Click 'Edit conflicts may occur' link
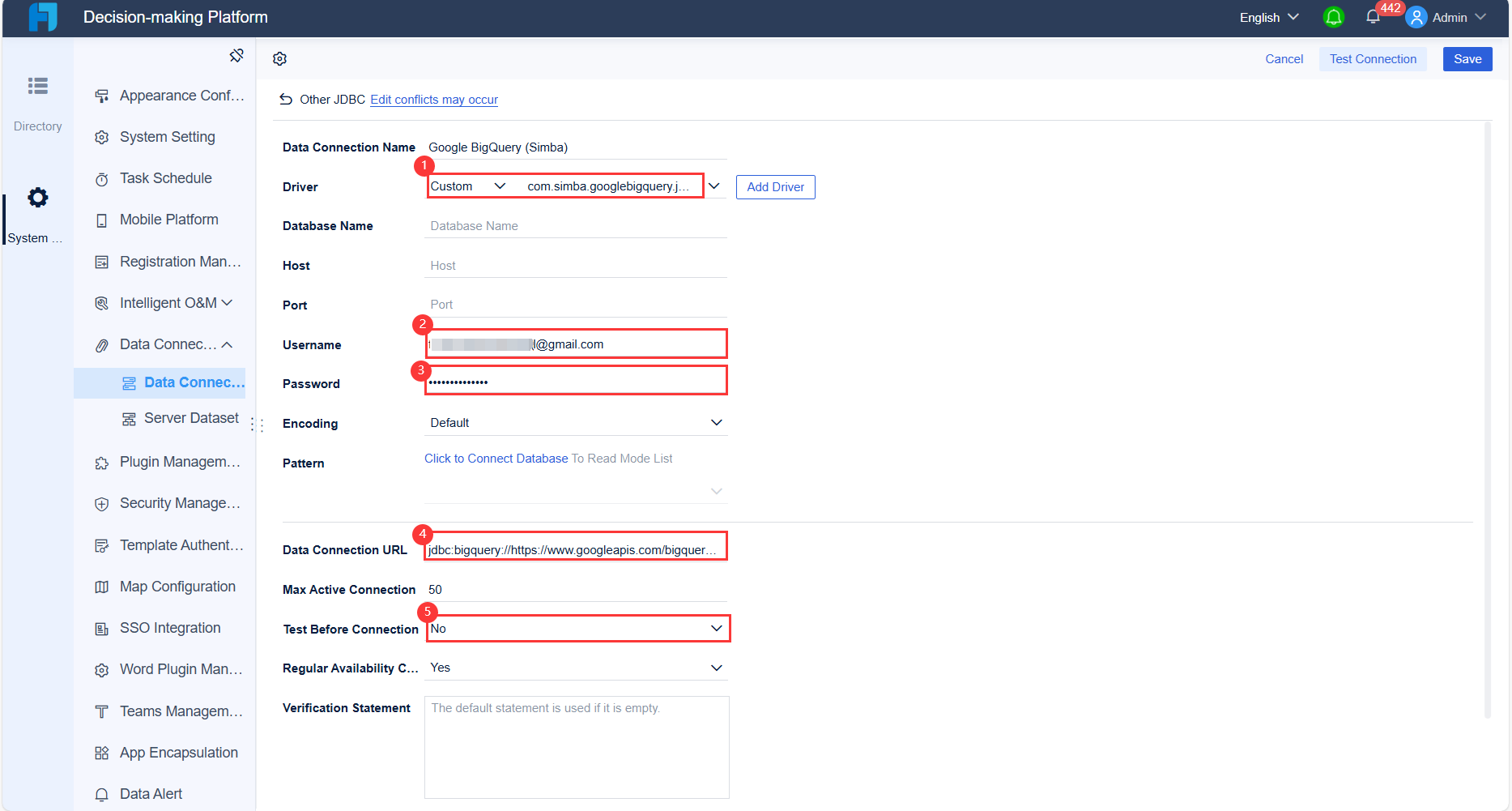This screenshot has width=1512, height=811. click(x=434, y=100)
